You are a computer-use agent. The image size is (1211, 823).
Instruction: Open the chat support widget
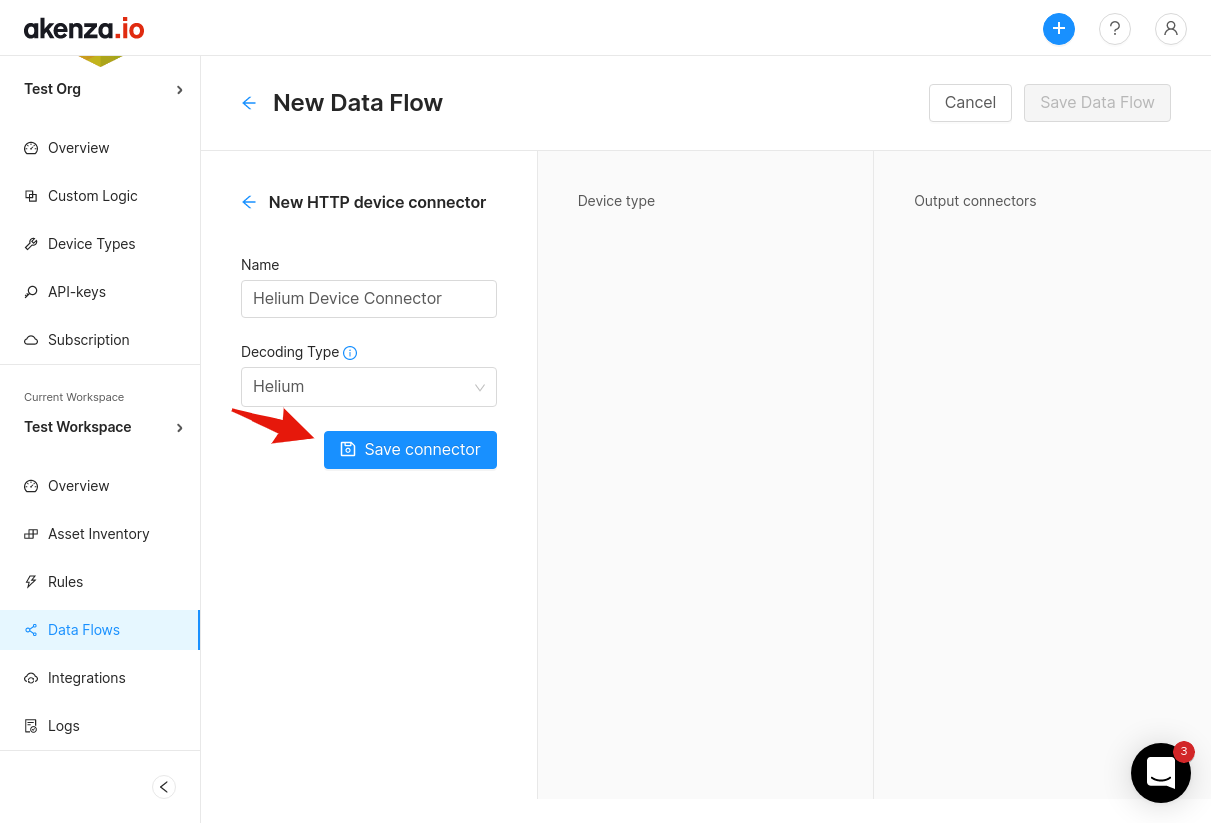coord(1160,772)
